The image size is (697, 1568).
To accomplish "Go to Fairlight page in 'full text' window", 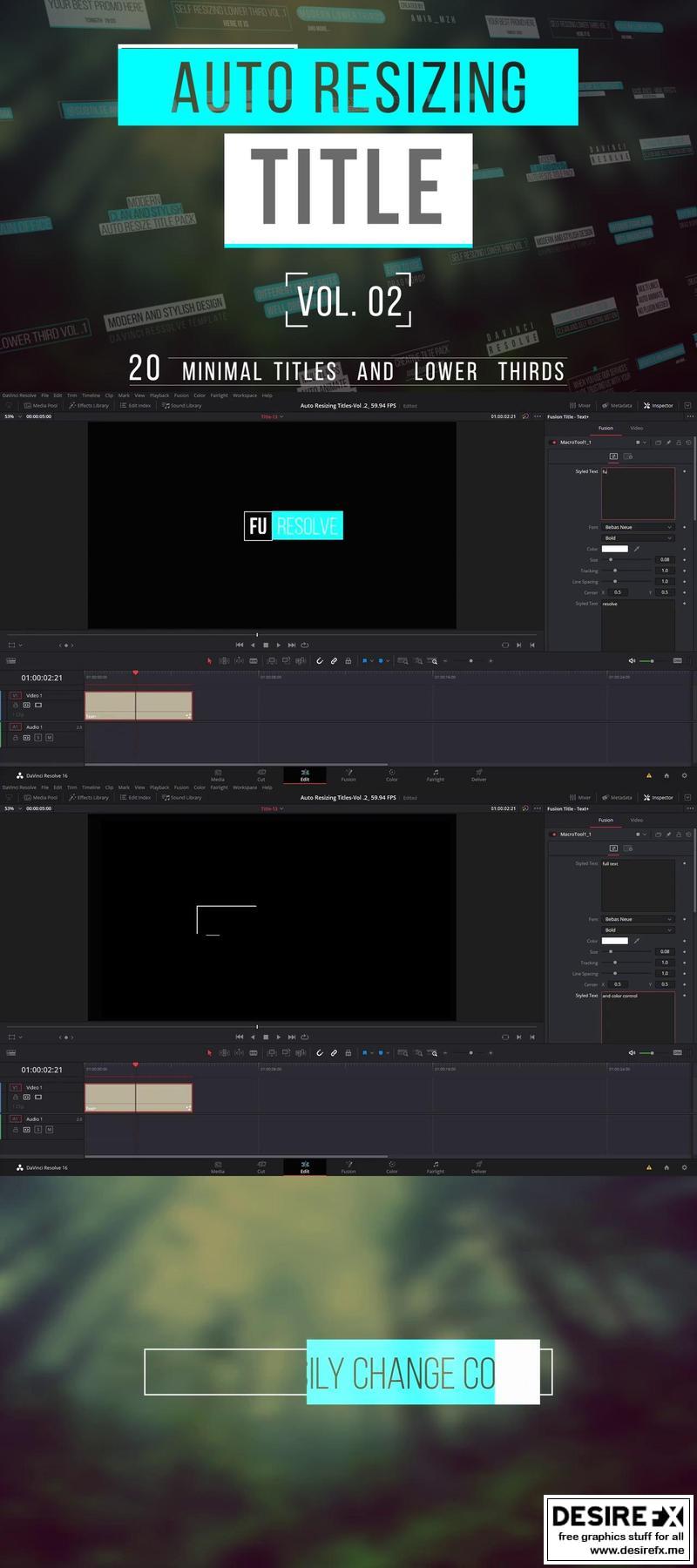I will (436, 1167).
